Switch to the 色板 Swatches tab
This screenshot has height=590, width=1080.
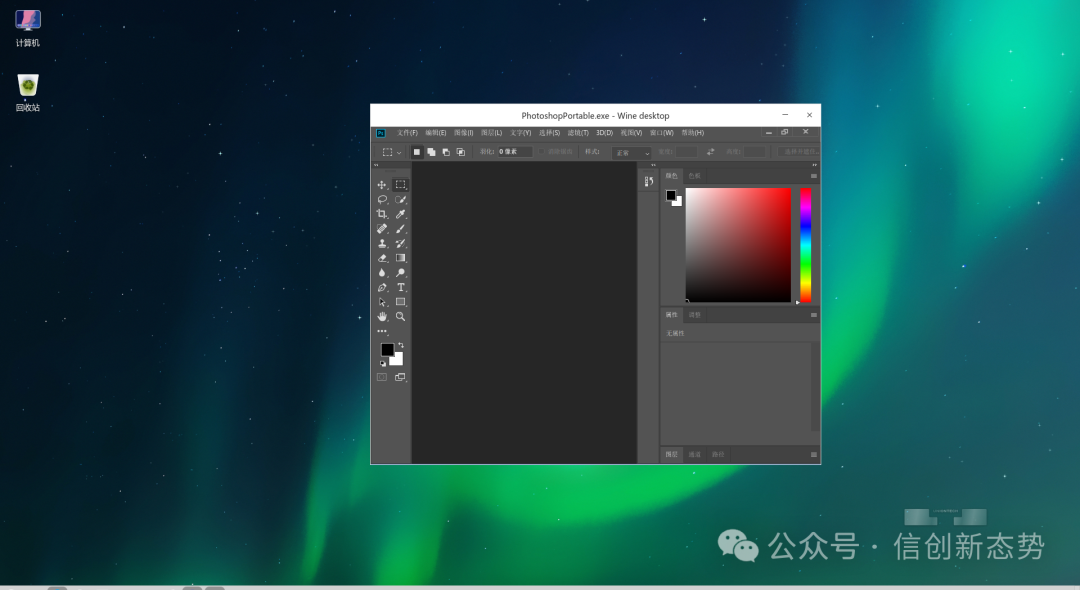click(x=694, y=176)
